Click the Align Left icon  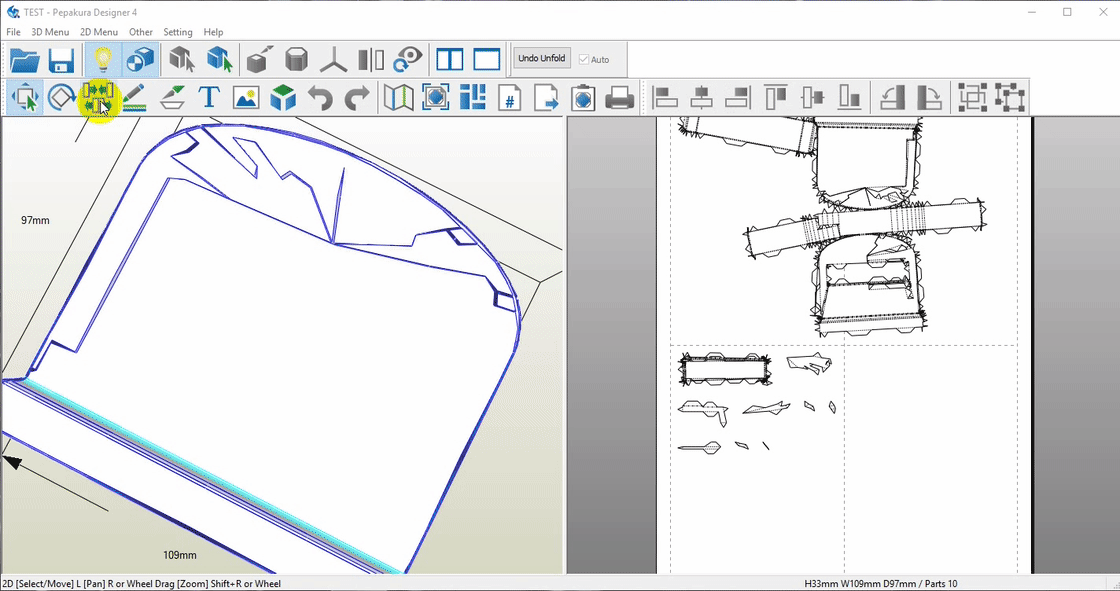pyautogui.click(x=665, y=98)
